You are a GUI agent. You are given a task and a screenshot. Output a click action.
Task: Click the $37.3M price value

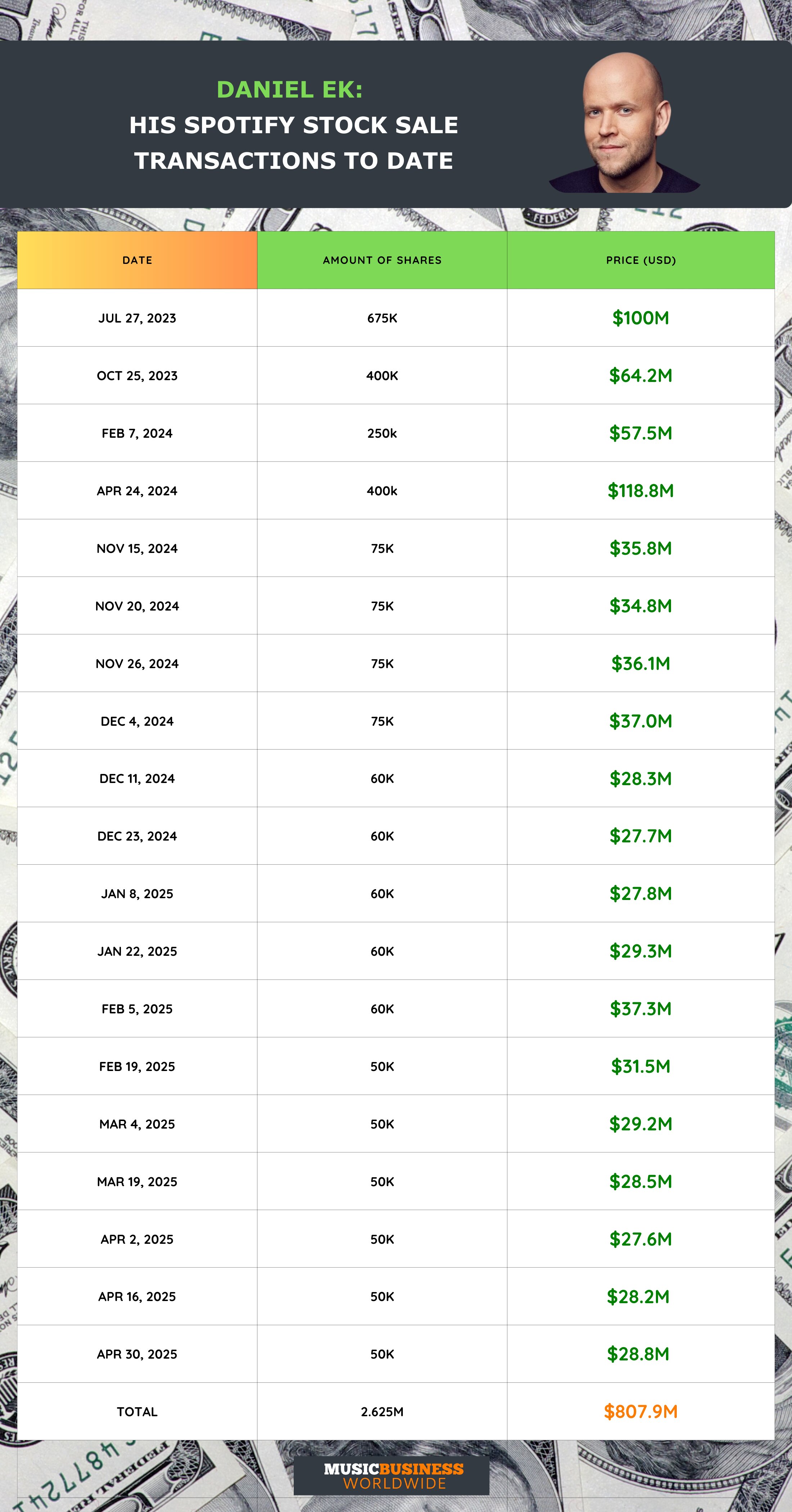(640, 1008)
